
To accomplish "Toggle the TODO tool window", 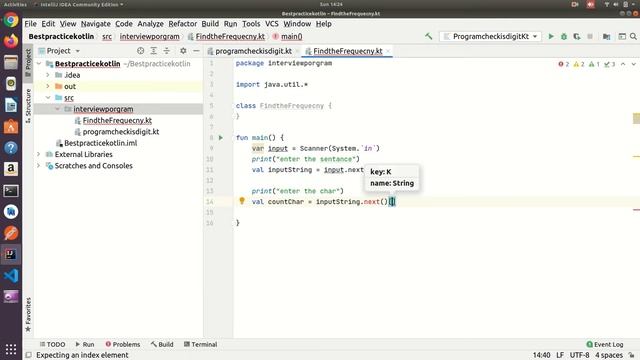I will click(52, 344).
